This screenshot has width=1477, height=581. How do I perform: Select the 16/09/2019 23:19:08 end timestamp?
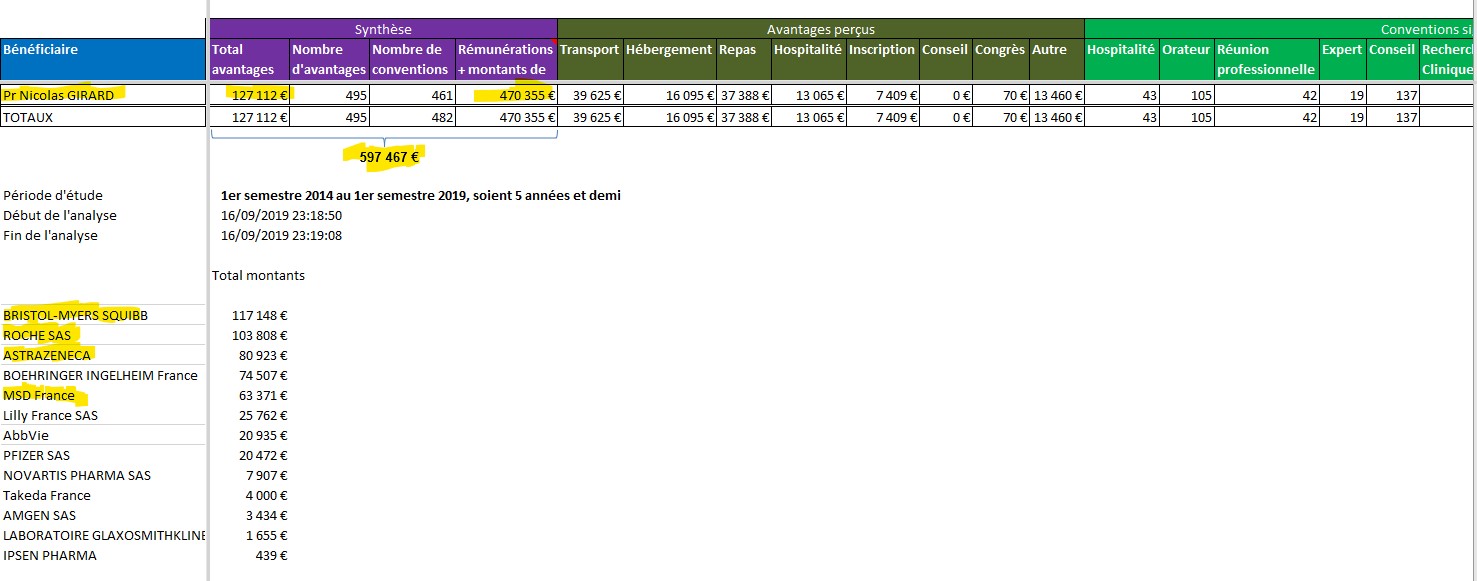(282, 236)
